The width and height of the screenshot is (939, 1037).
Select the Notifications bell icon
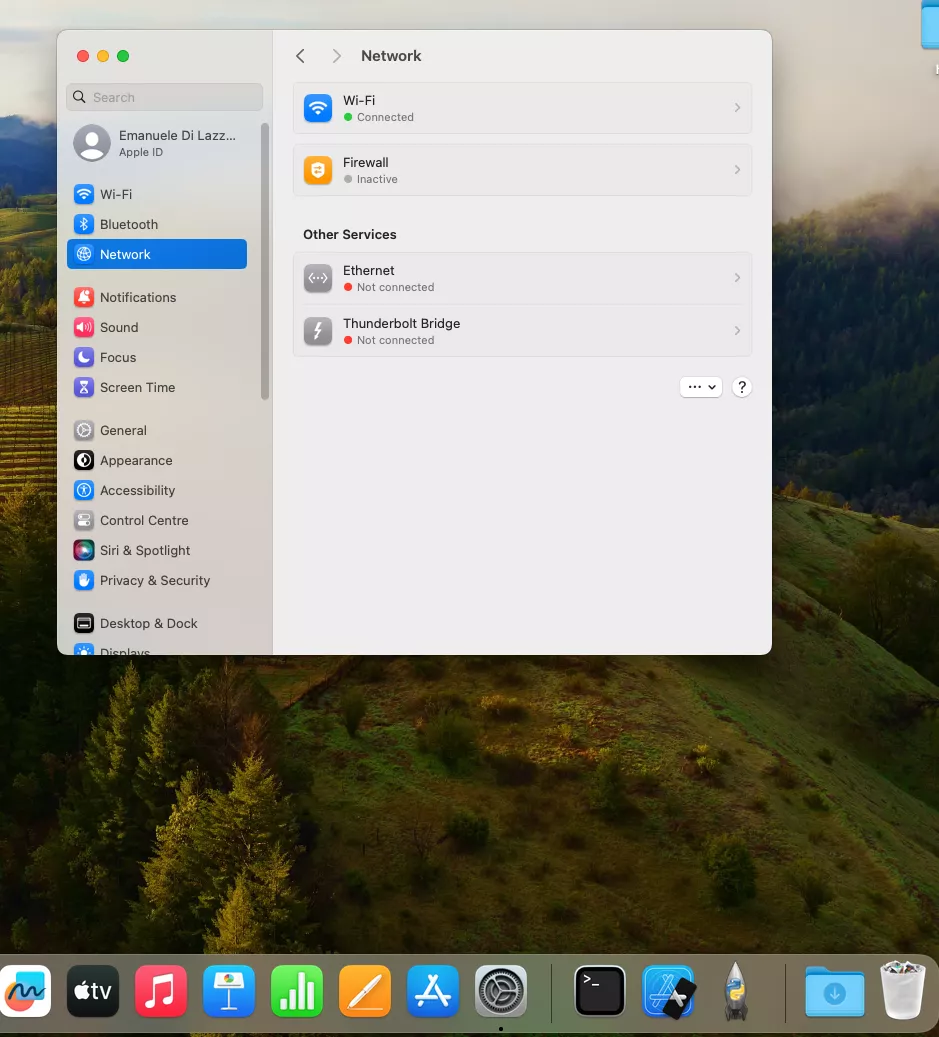[x=84, y=297]
